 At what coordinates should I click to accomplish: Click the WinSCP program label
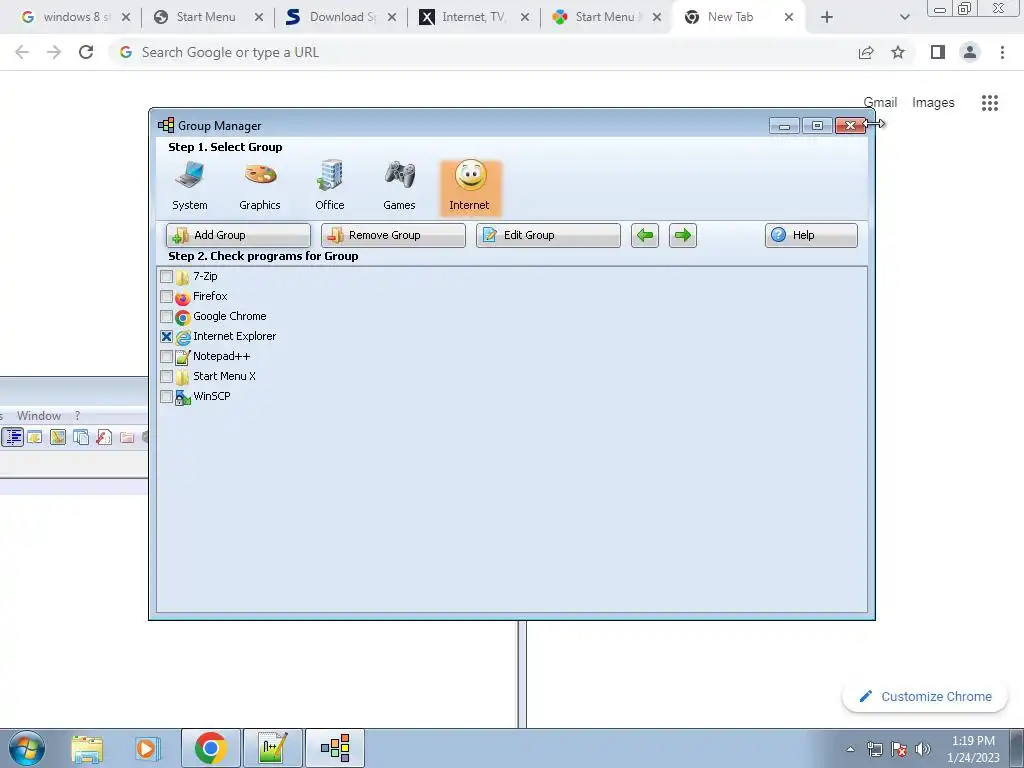[x=212, y=396]
